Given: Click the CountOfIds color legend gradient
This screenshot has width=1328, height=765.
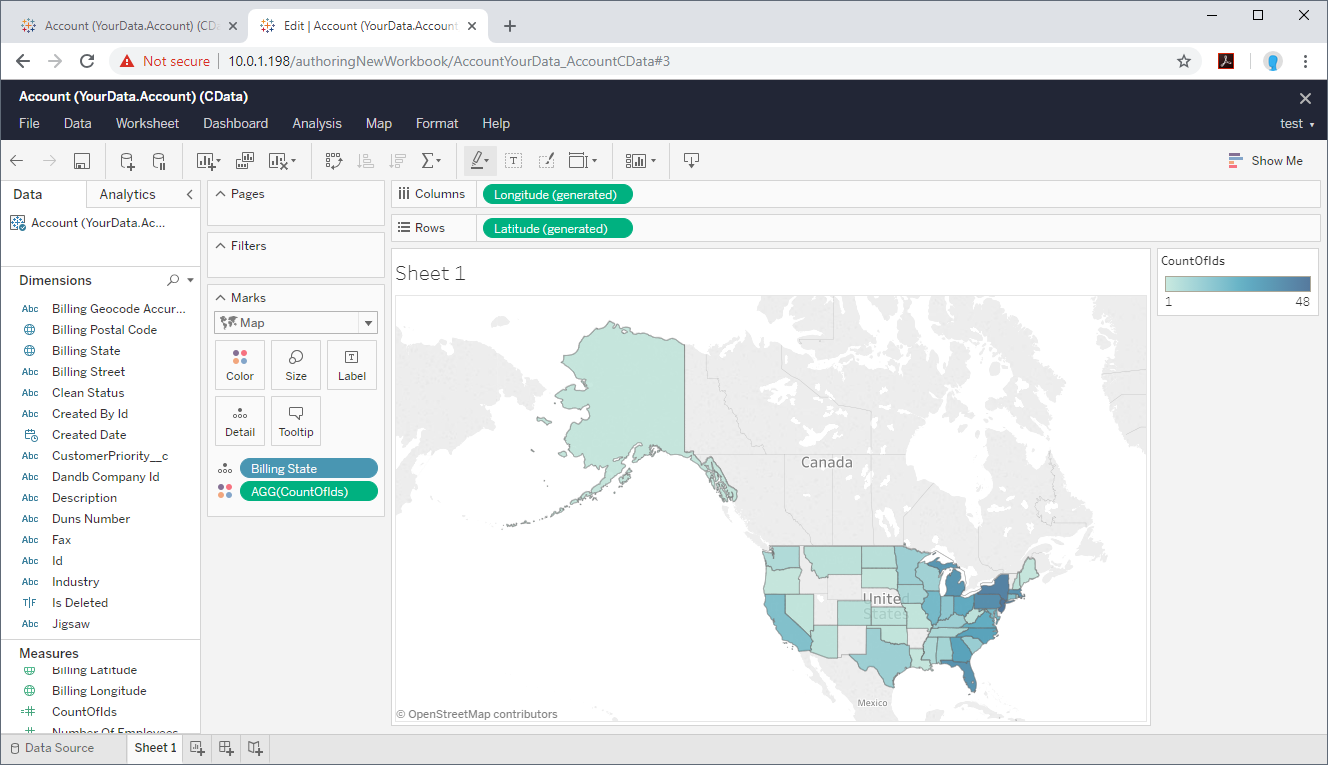Looking at the screenshot, I should pos(1237,283).
